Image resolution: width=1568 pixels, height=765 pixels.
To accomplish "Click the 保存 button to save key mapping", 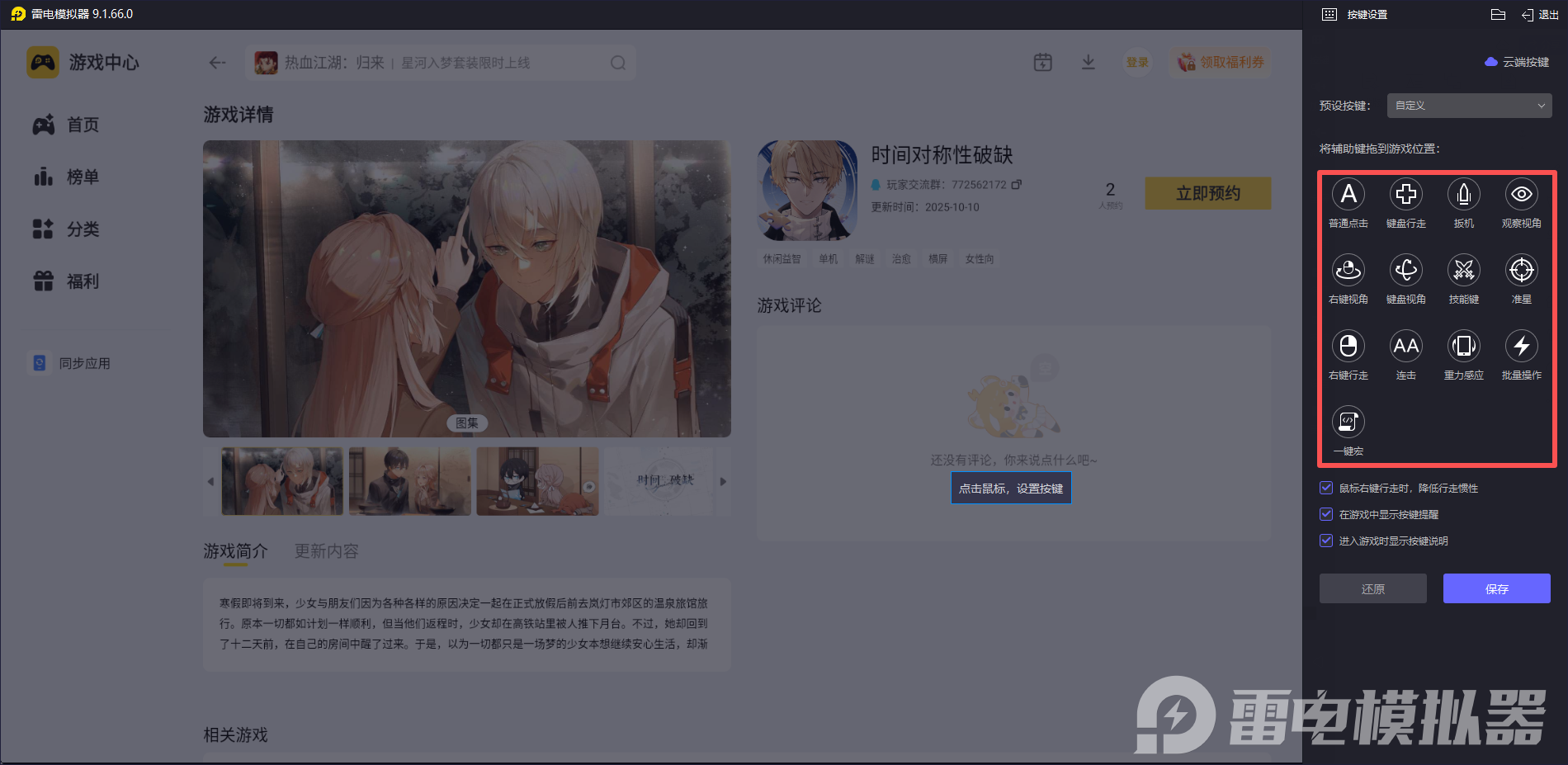I will pos(1496,588).
